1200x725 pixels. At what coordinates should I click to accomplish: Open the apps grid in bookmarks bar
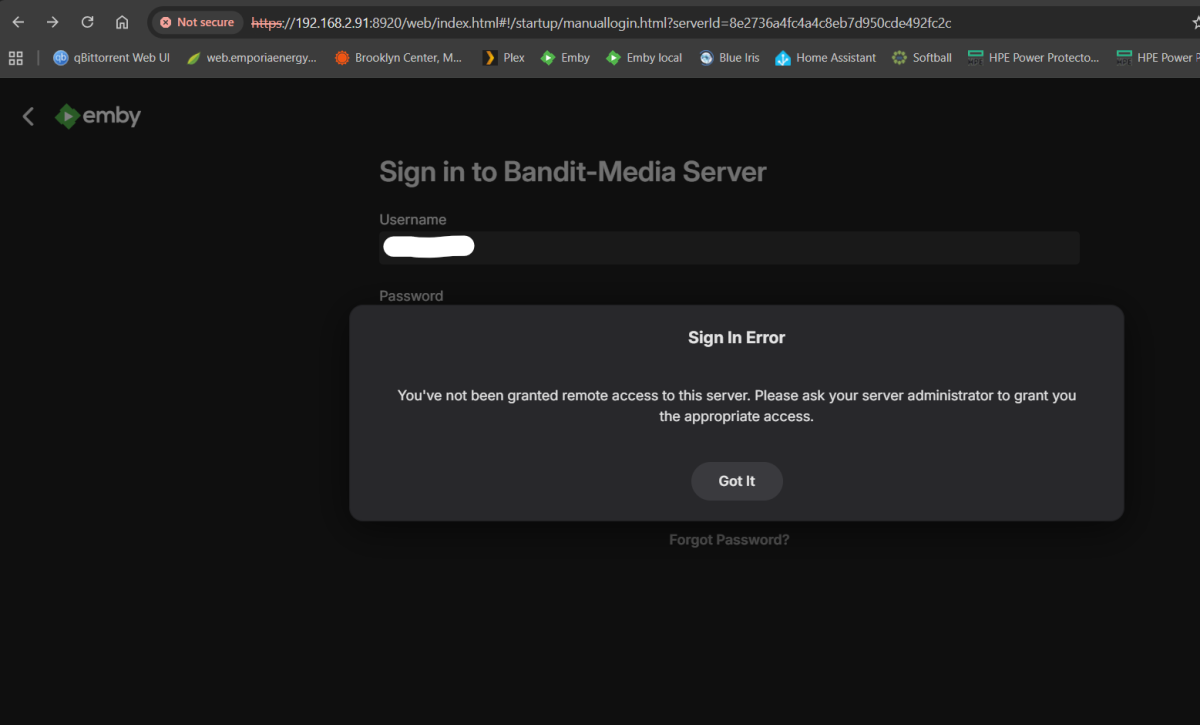coord(15,58)
